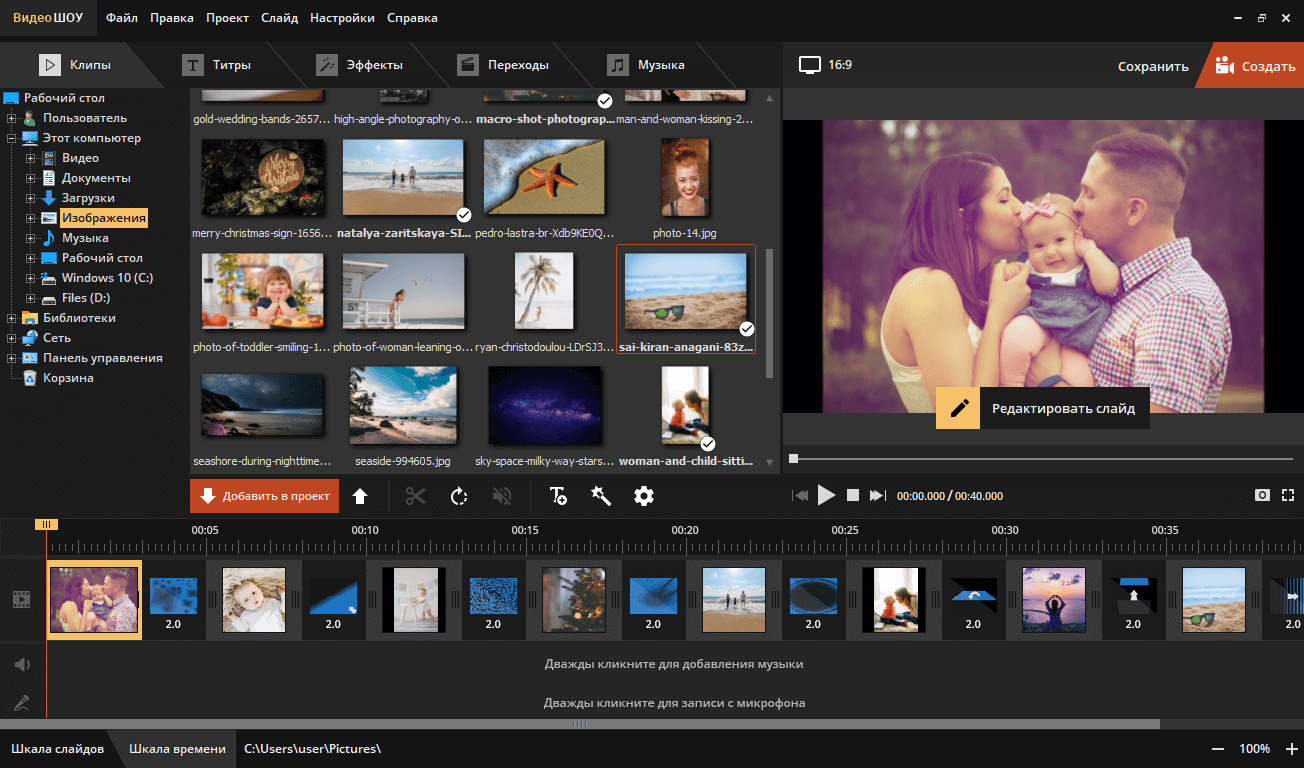Viewport: 1304px width, 768px height.
Task: Click the add text icon
Action: (558, 496)
